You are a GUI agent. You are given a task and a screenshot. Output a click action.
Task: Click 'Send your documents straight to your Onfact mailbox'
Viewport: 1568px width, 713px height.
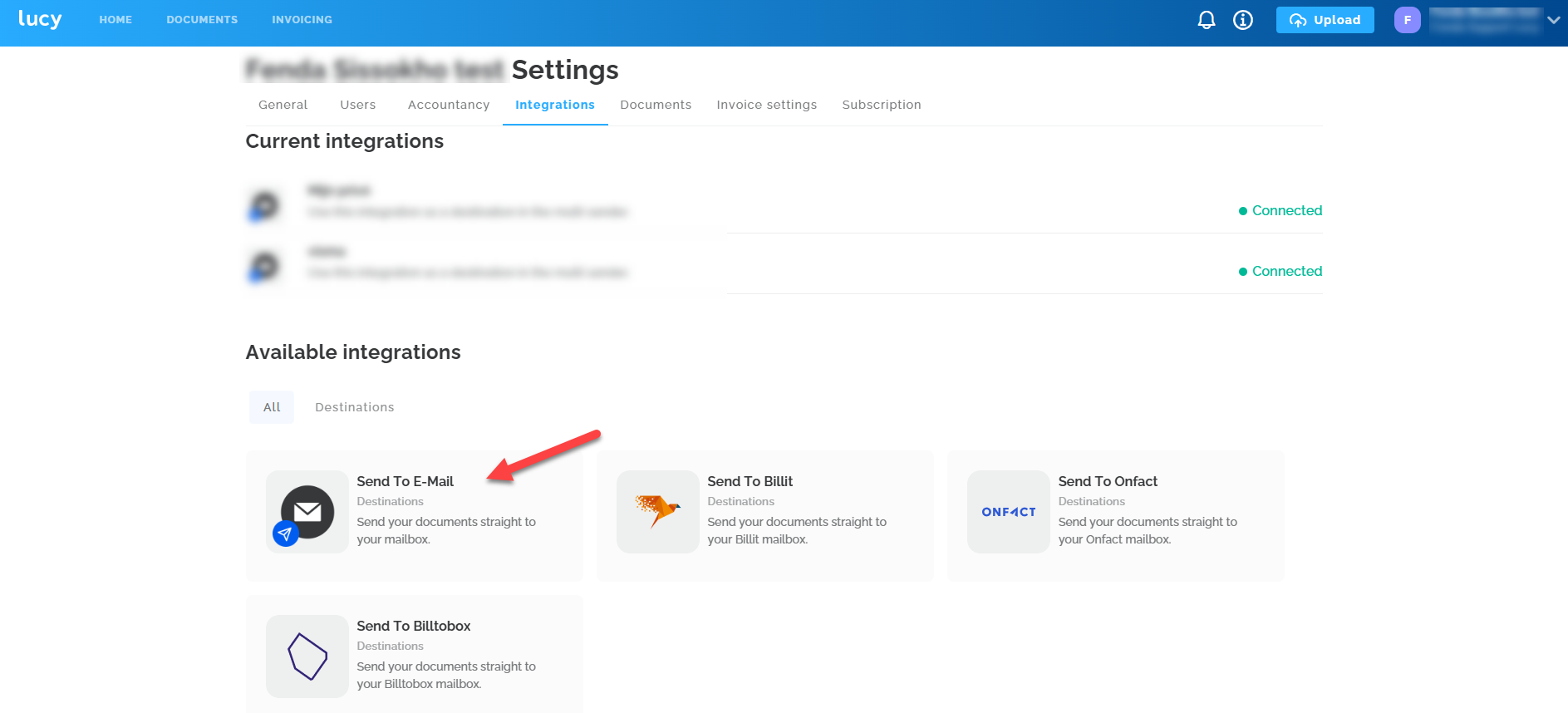[1148, 530]
